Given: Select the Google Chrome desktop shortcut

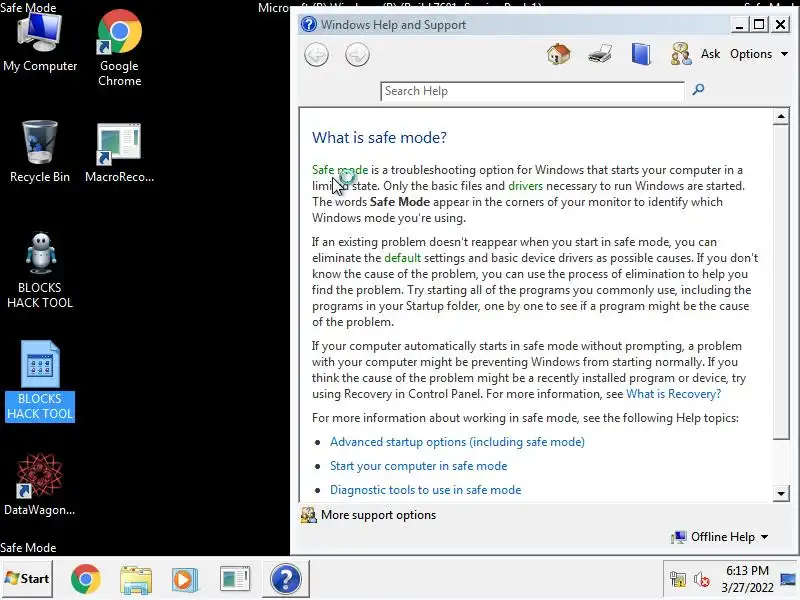Looking at the screenshot, I should coord(119,48).
